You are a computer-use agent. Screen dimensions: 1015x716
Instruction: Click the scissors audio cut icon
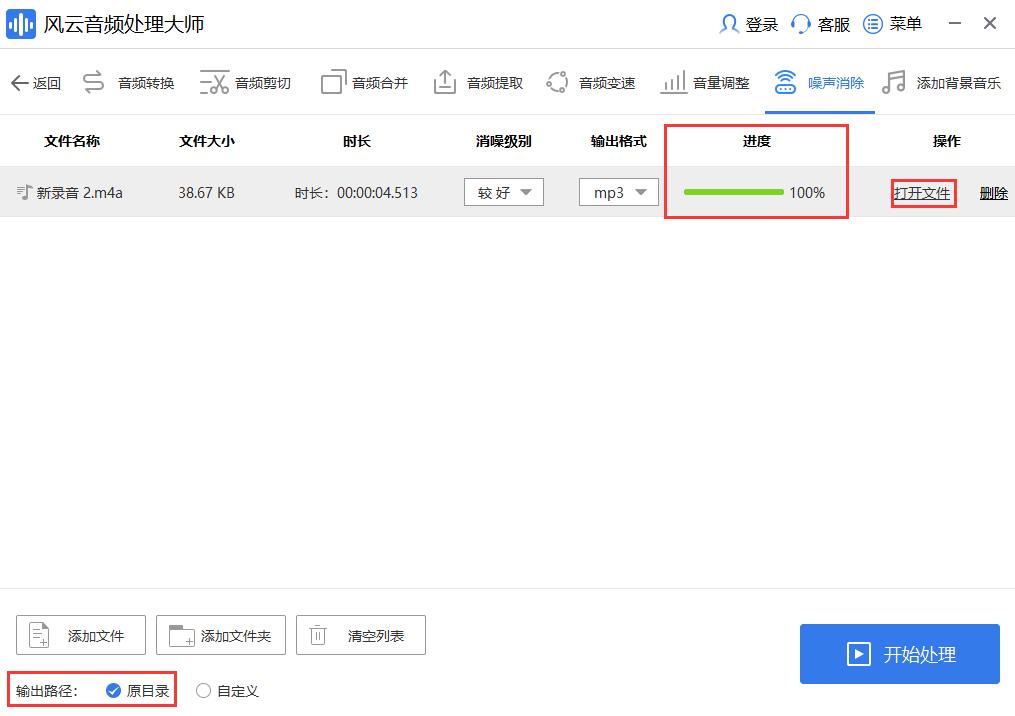click(x=214, y=82)
